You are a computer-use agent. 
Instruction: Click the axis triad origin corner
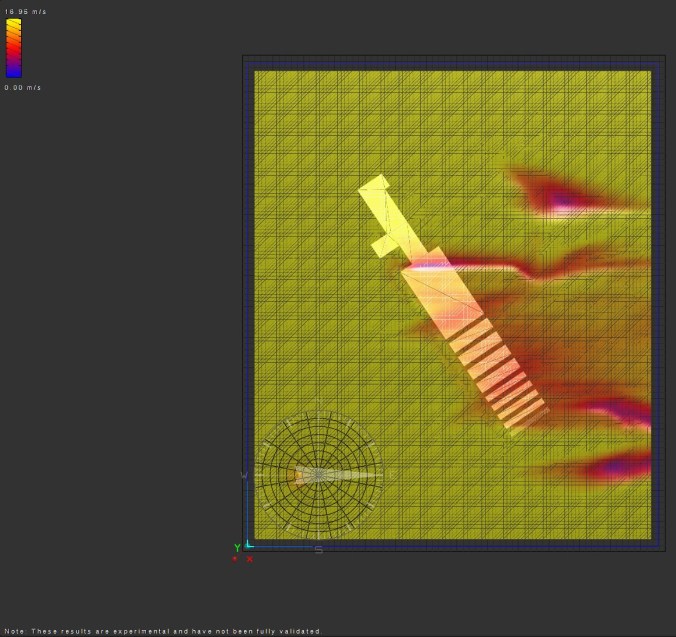[249, 544]
